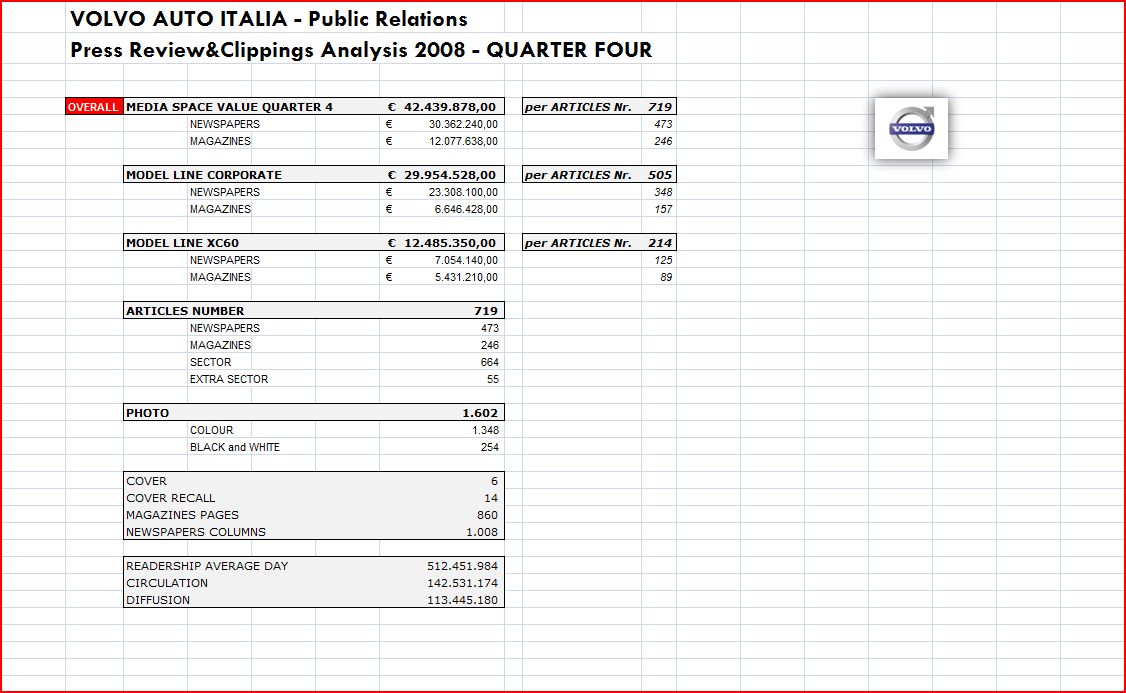This screenshot has width=1126, height=693.
Task: Select the per ARTICLES Nr. 214 cell
Action: (598, 243)
